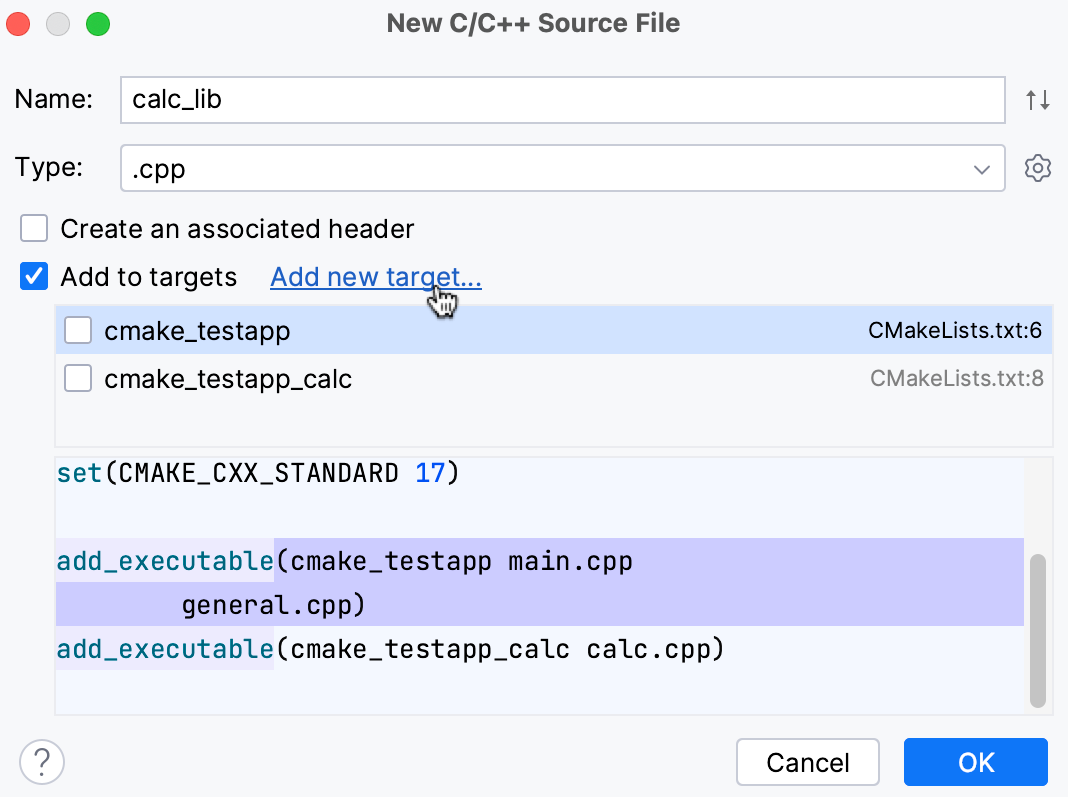The height and width of the screenshot is (797, 1068).
Task: Cancel the new source file dialog
Action: pyautogui.click(x=807, y=762)
